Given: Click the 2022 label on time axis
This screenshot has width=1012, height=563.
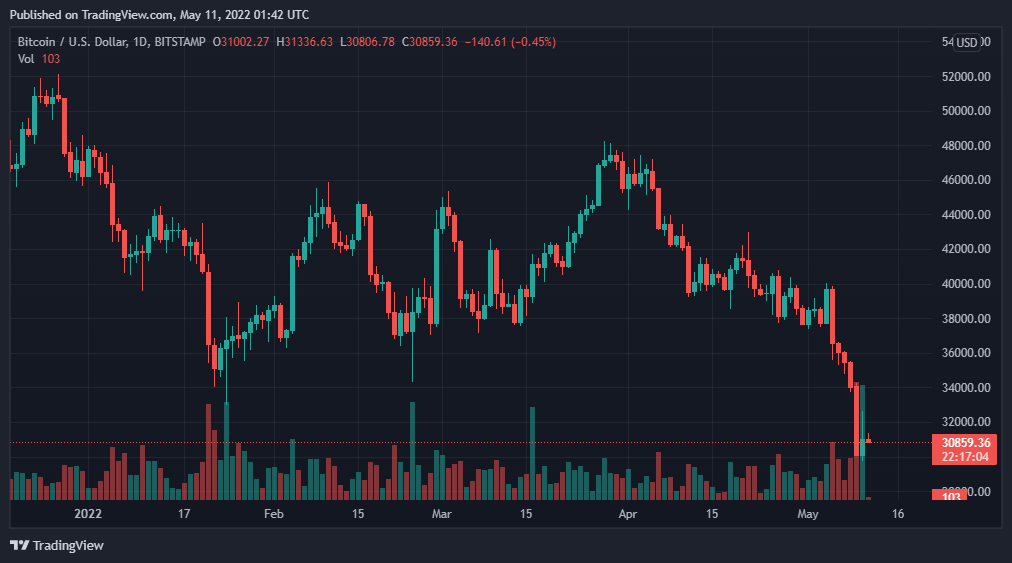Looking at the screenshot, I should pos(88,514).
